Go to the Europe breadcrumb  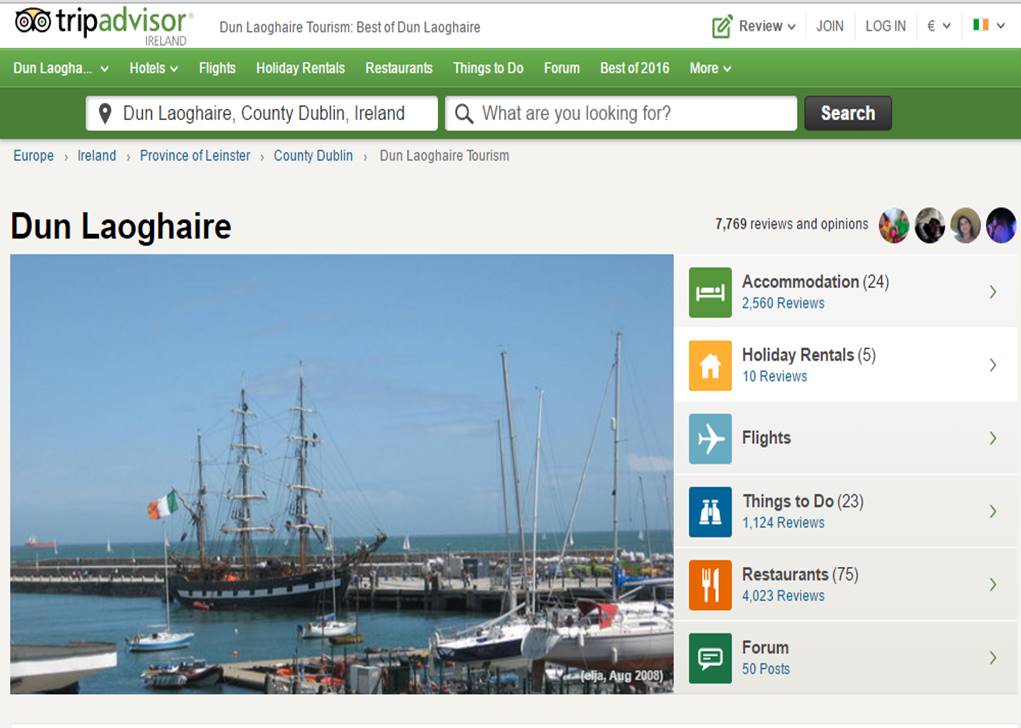(x=34, y=156)
